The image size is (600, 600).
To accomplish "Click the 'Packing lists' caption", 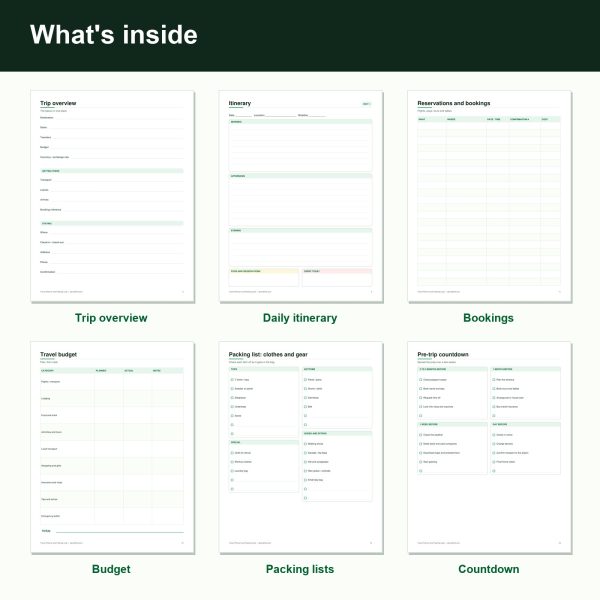I will click(x=300, y=569).
